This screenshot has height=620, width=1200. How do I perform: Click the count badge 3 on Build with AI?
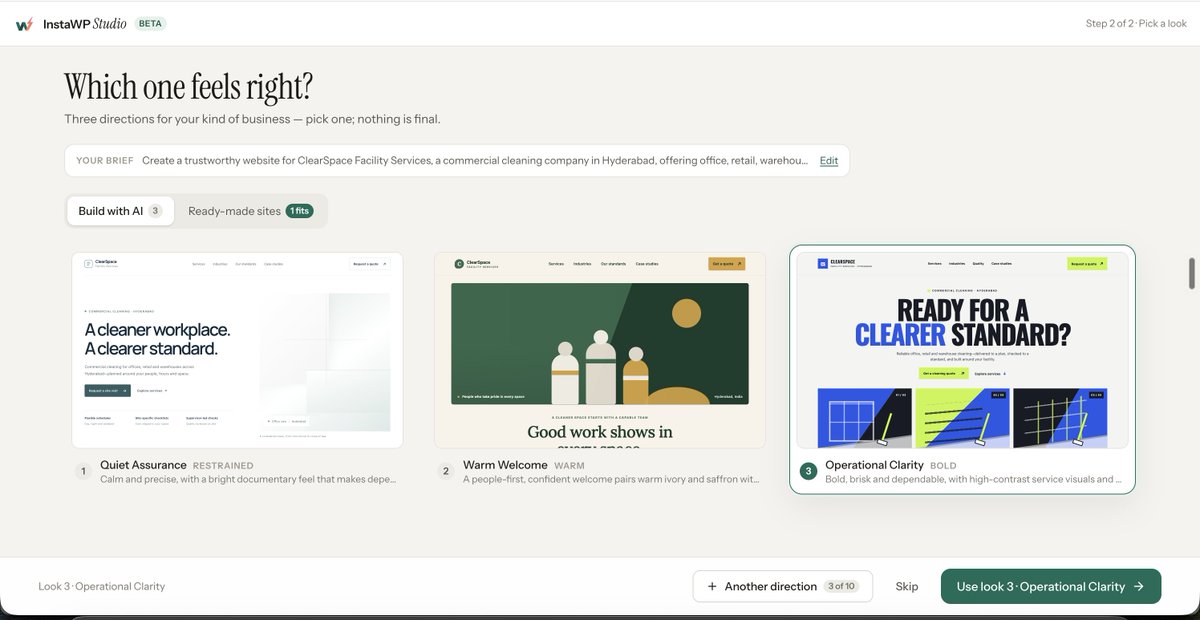click(155, 211)
